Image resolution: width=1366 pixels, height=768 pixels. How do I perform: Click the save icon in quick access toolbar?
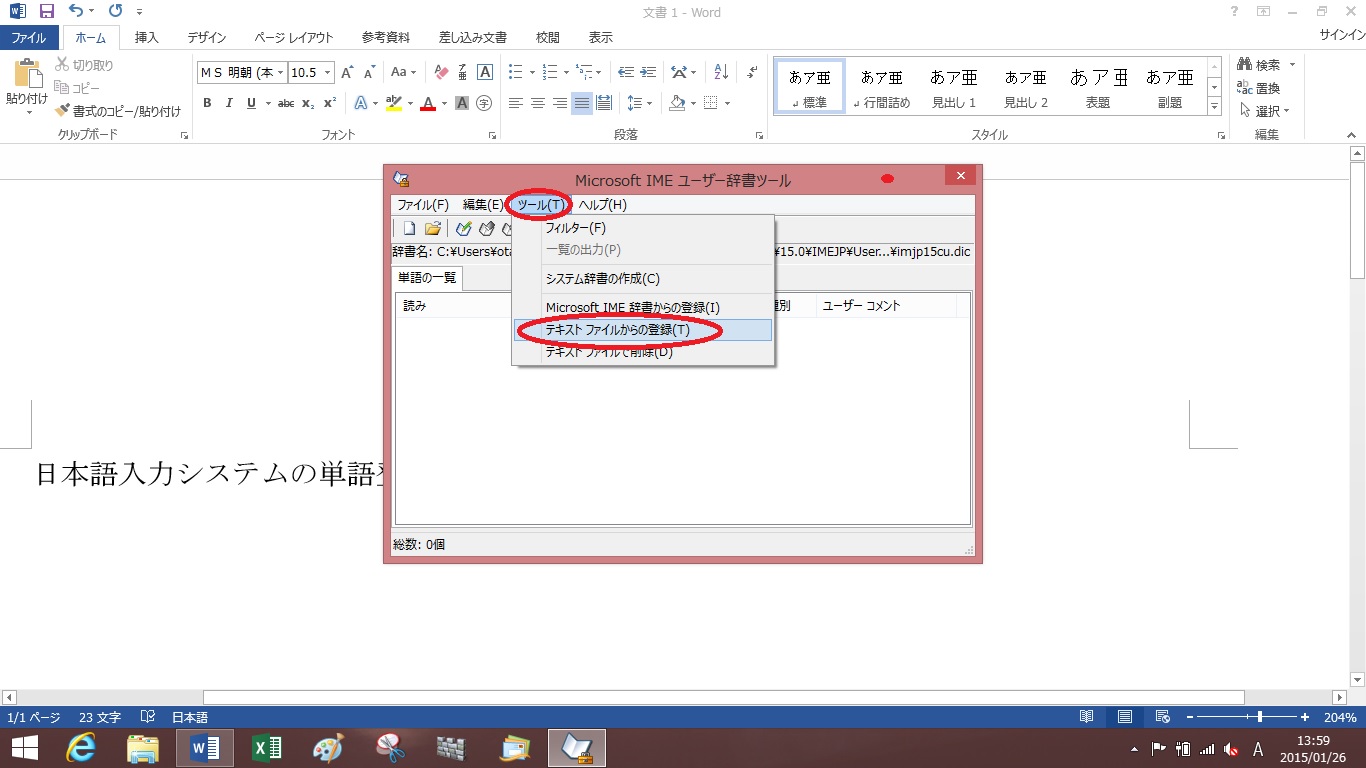[46, 12]
